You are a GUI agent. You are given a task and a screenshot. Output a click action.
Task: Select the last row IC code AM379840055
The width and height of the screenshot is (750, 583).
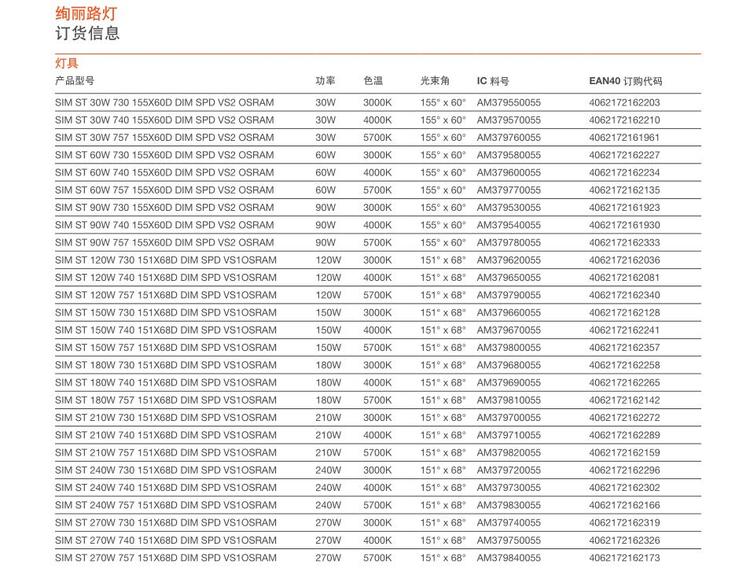[508, 558]
